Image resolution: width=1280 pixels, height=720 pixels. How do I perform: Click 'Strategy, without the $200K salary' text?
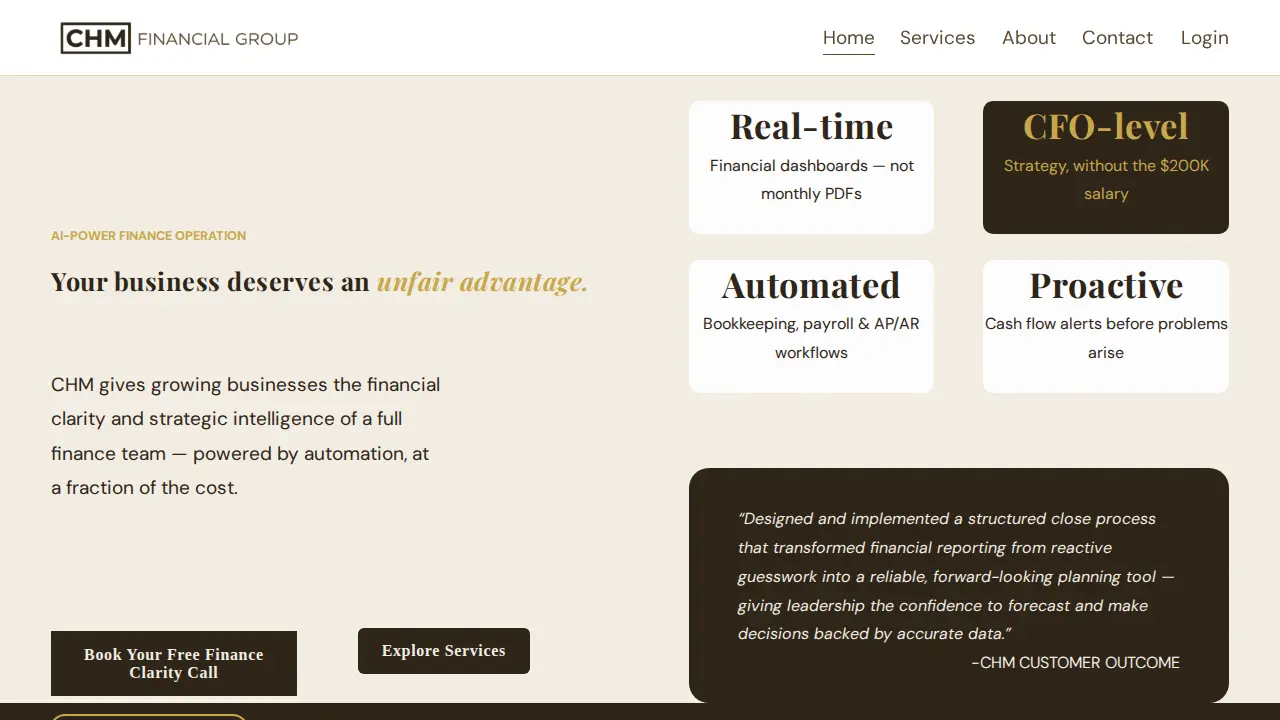pos(1106,180)
